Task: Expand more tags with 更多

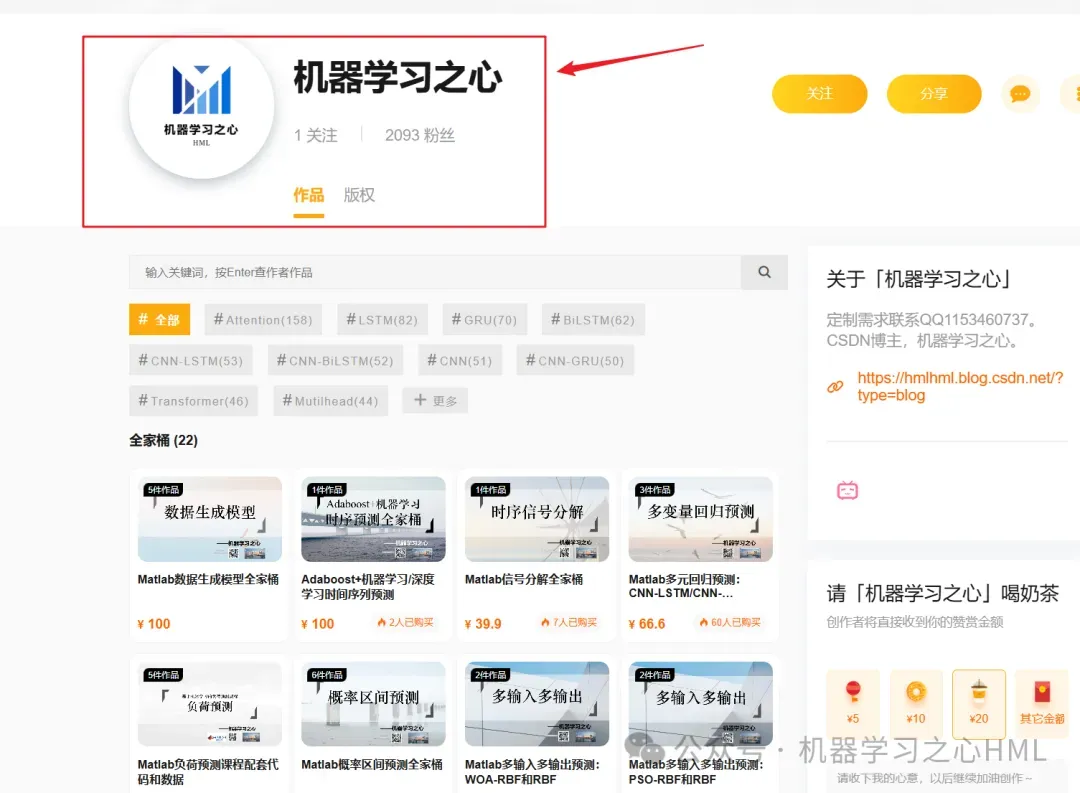Action: click(435, 400)
